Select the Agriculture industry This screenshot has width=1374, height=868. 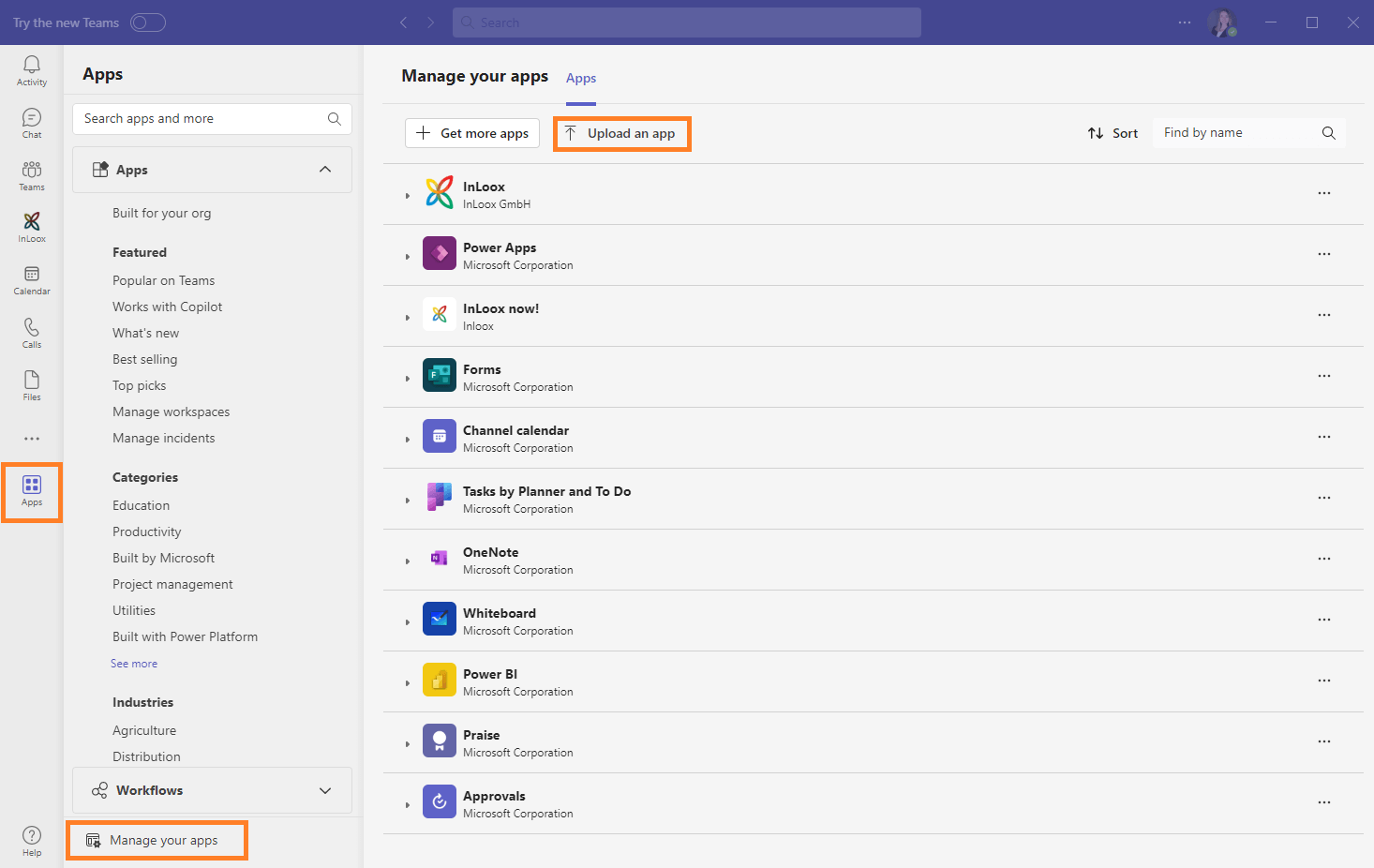point(144,730)
